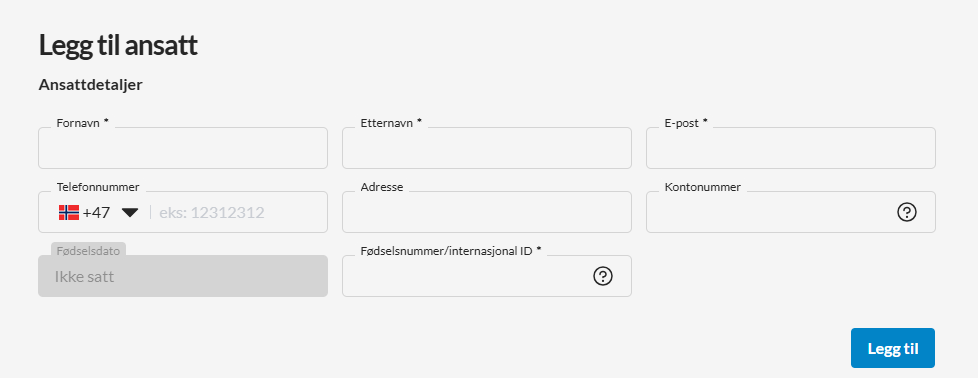Click the Norwegian flag in the phone field
The image size is (978, 378).
pos(69,213)
